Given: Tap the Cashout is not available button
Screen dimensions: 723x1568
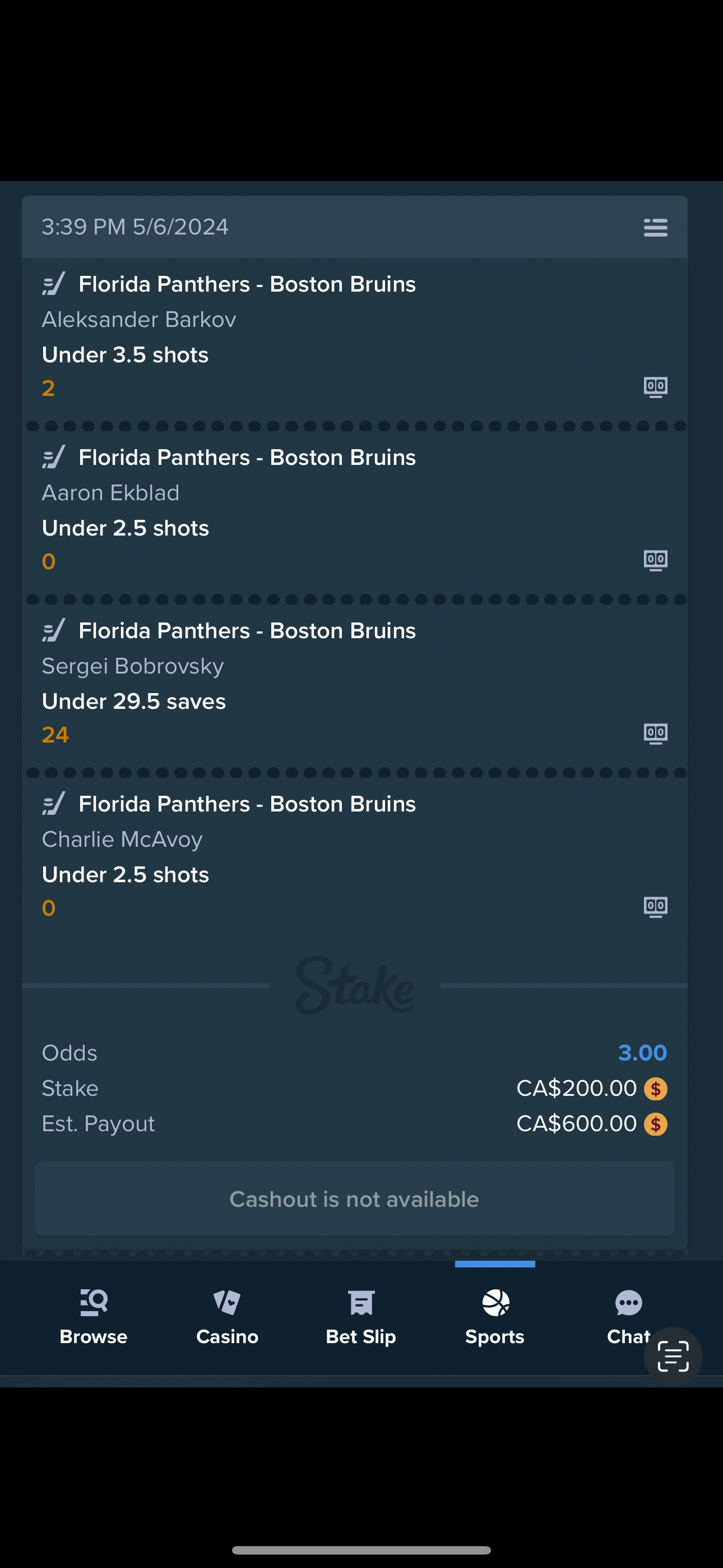Looking at the screenshot, I should point(355,1198).
